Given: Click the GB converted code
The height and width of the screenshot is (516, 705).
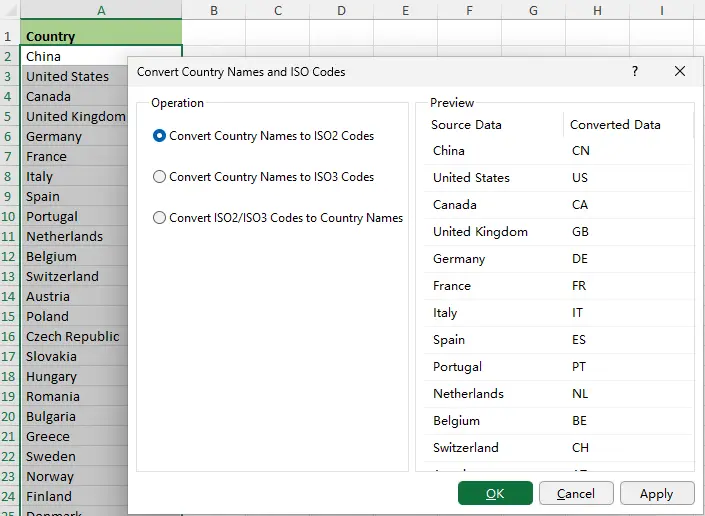Looking at the screenshot, I should 580,231.
